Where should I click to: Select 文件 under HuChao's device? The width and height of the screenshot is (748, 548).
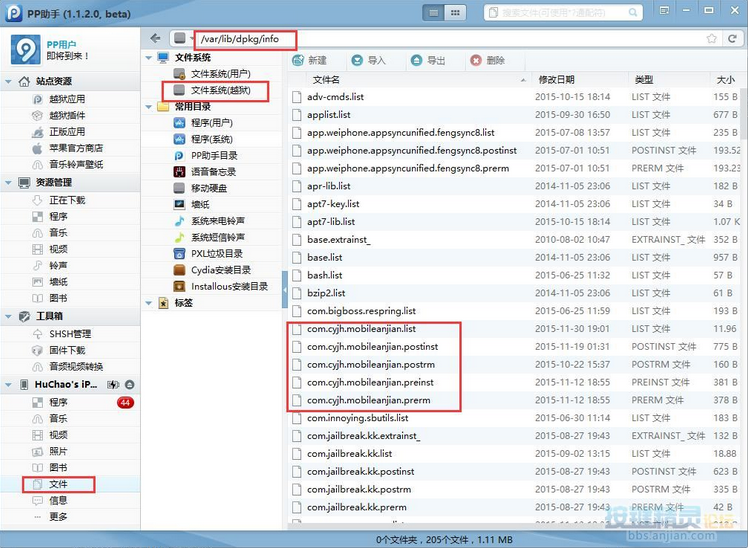(x=58, y=484)
